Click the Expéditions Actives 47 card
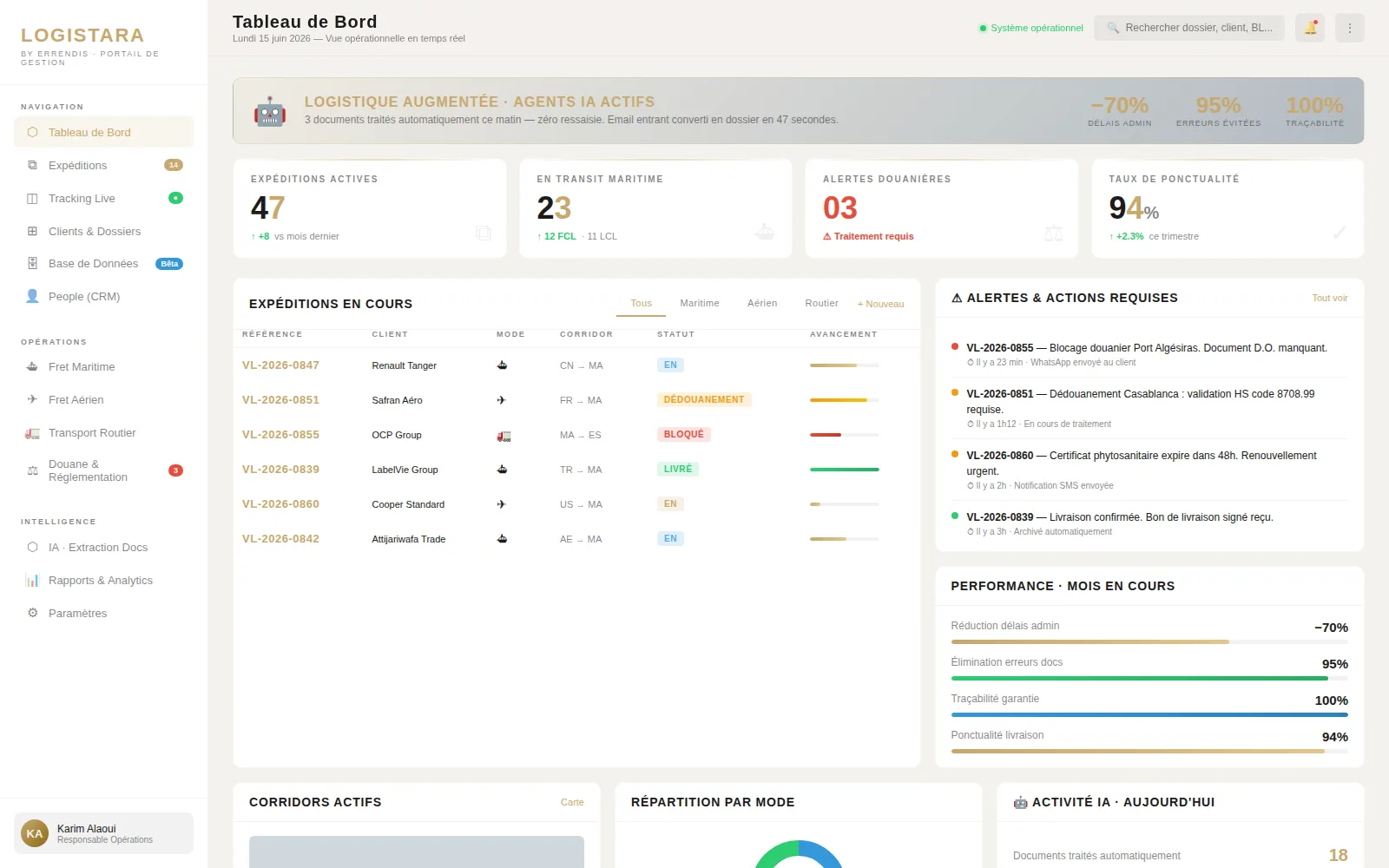 click(370, 208)
